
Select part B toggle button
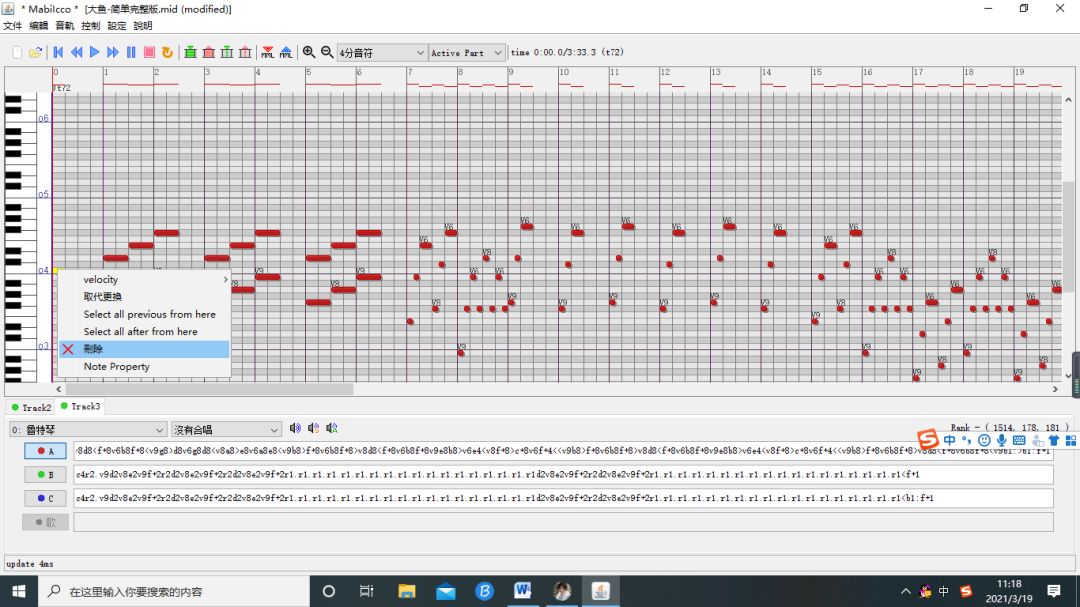pos(45,475)
